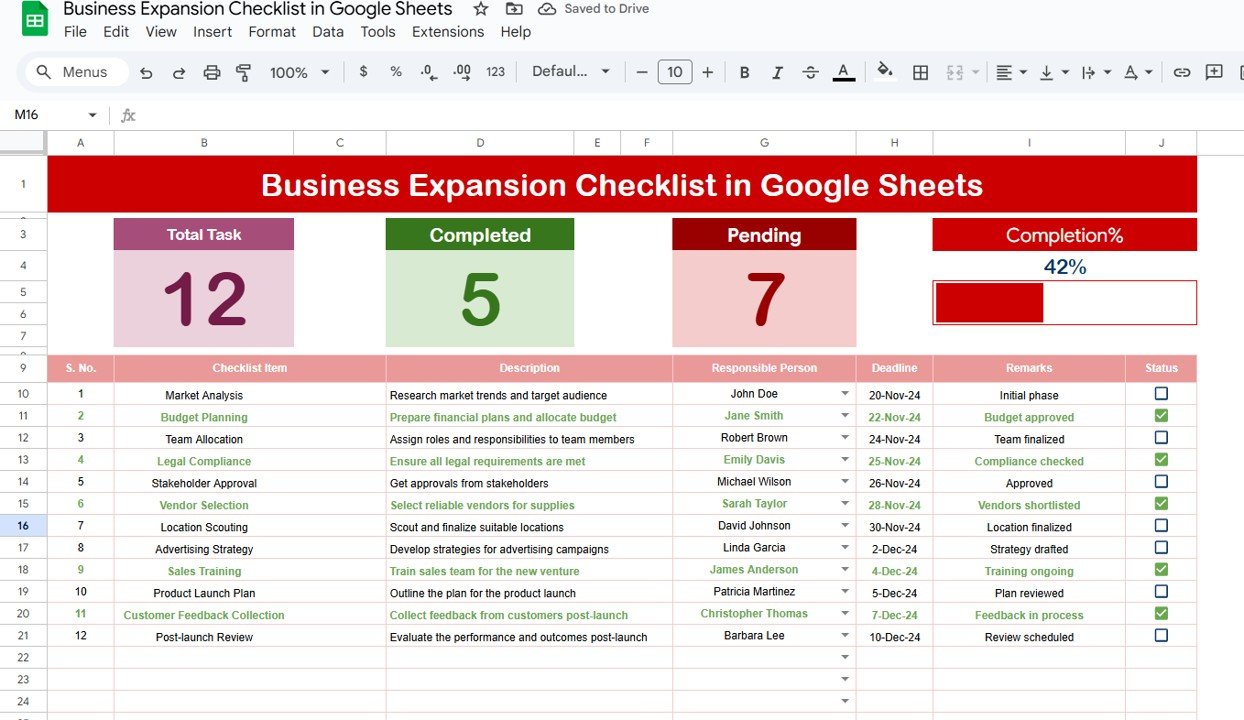Insert link with the chain icon
This screenshot has width=1244, height=720.
[x=1181, y=72]
